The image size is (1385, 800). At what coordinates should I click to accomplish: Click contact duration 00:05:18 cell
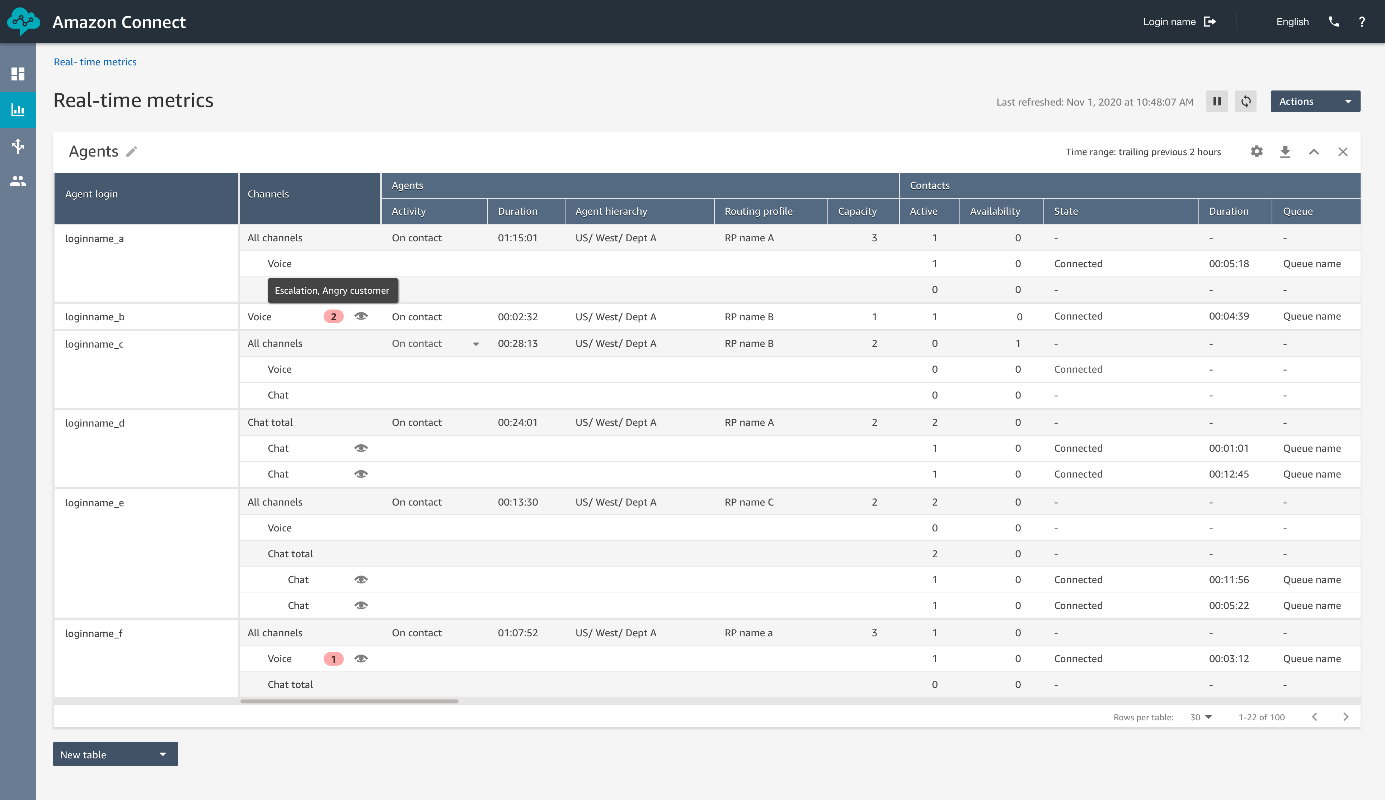(x=1228, y=264)
